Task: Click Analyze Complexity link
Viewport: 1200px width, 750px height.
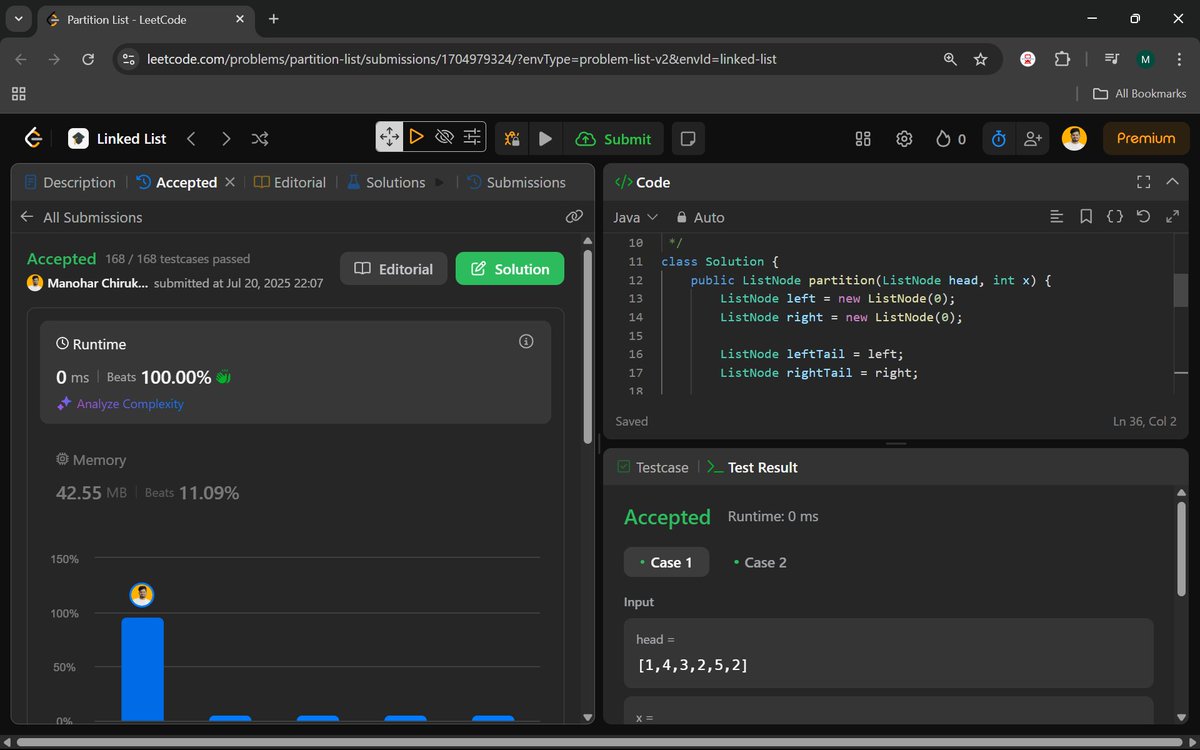Action: [x=120, y=404]
